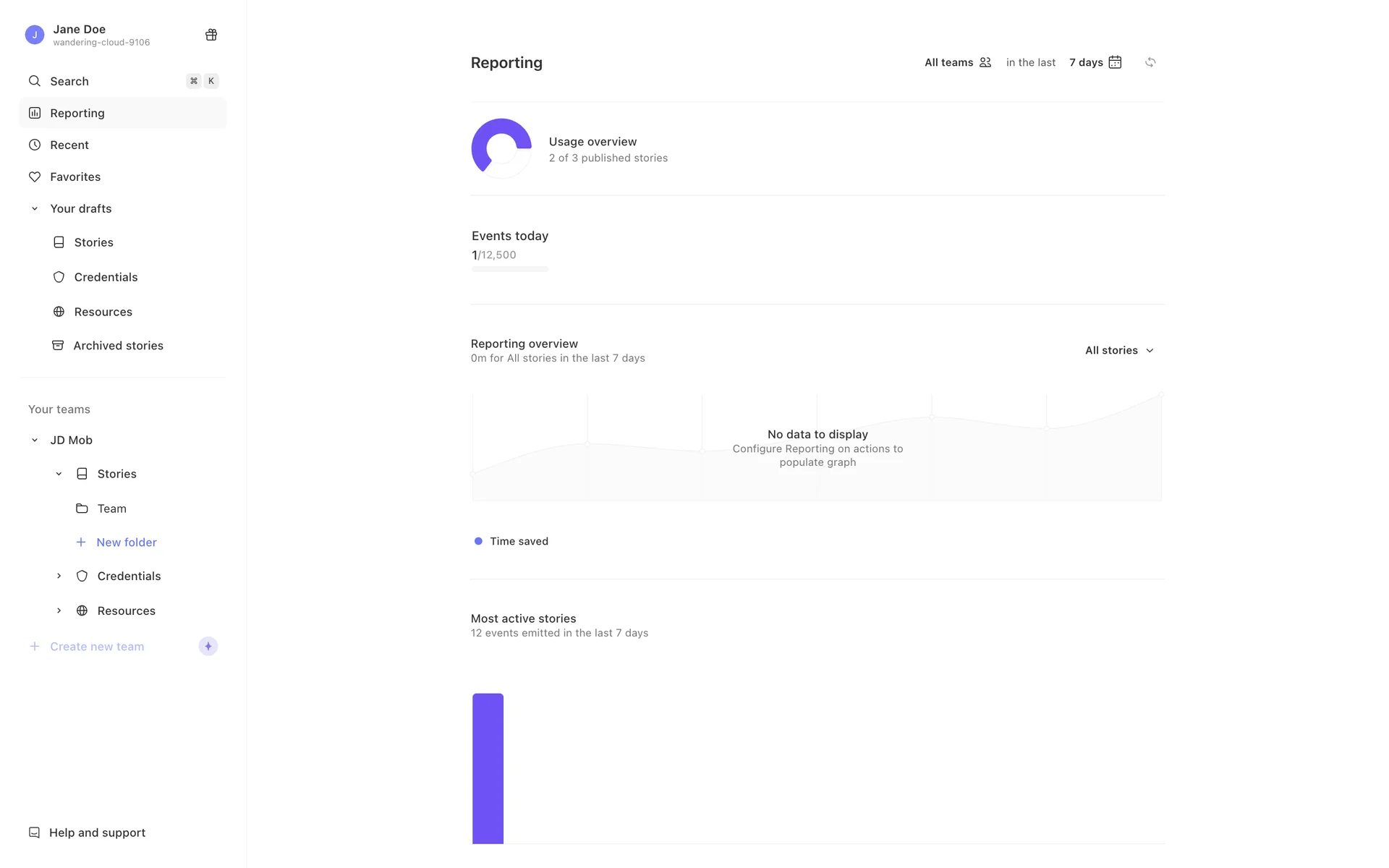This screenshot has width=1389, height=868.
Task: Click the New folder link
Action: (x=126, y=542)
